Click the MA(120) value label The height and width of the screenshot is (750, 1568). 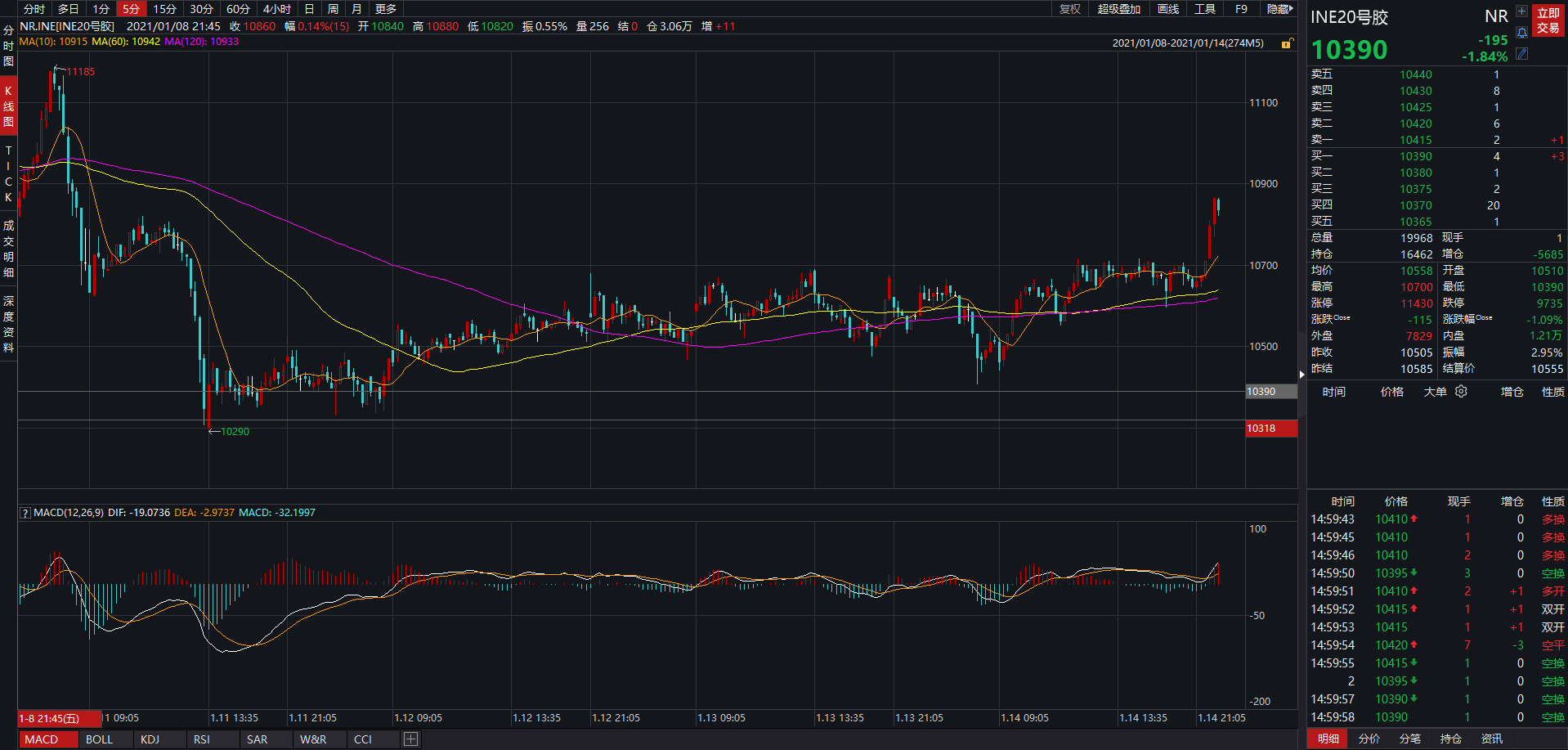[x=201, y=41]
